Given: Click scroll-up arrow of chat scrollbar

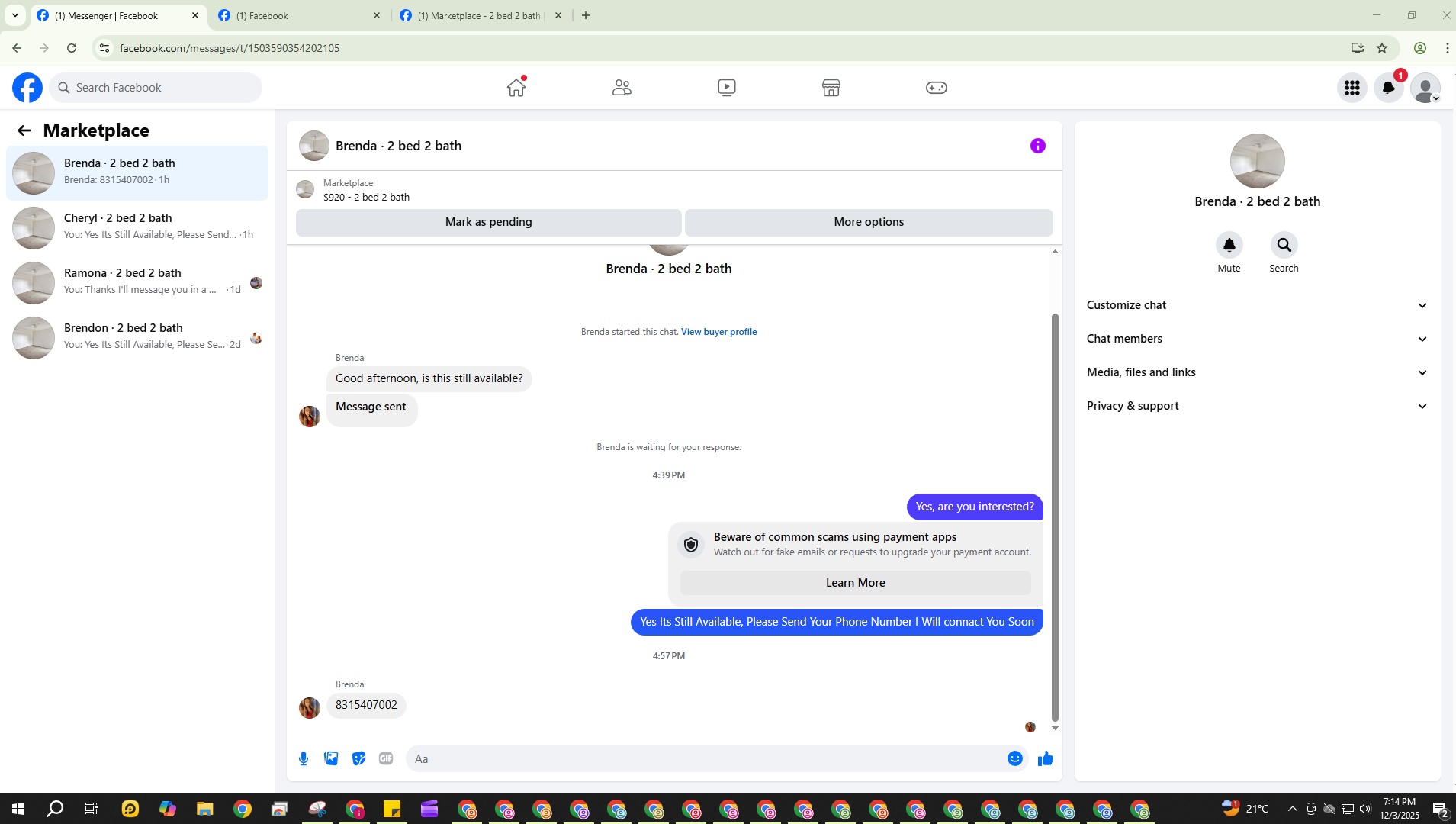Looking at the screenshot, I should click(x=1055, y=252).
